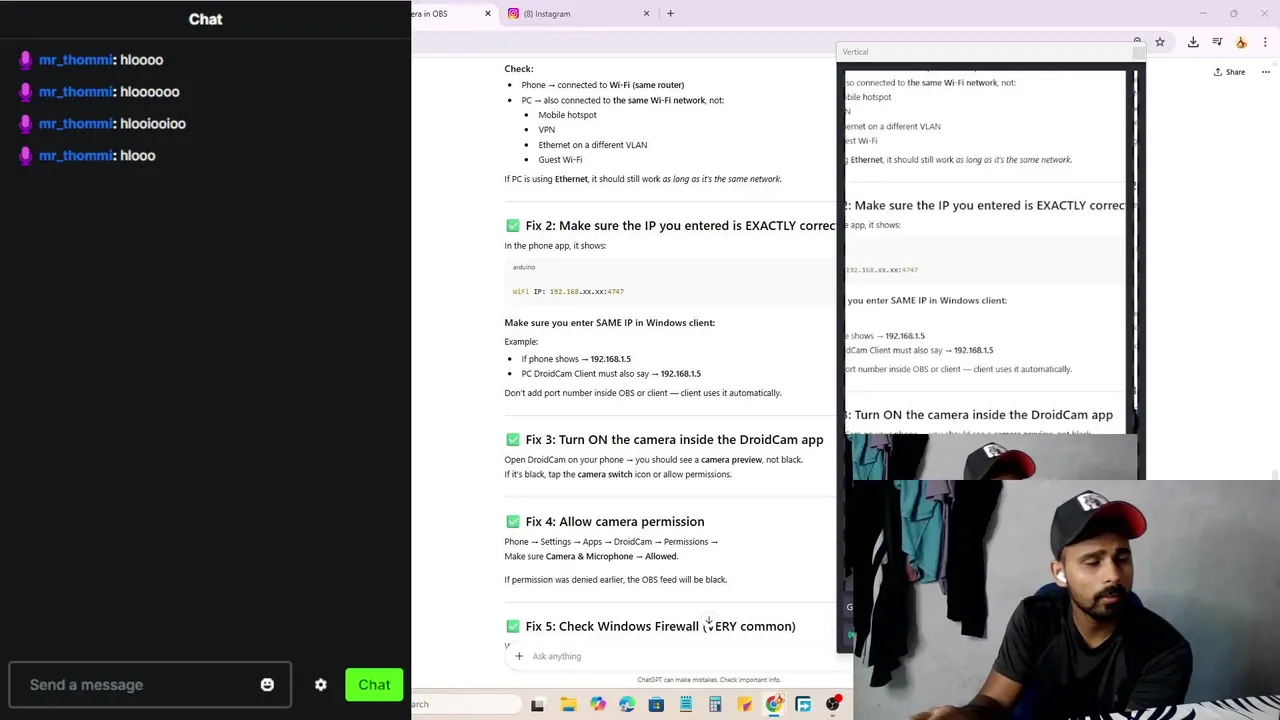The width and height of the screenshot is (1280, 720).
Task: Click the 'arduino' code block label
Action: coord(524,268)
